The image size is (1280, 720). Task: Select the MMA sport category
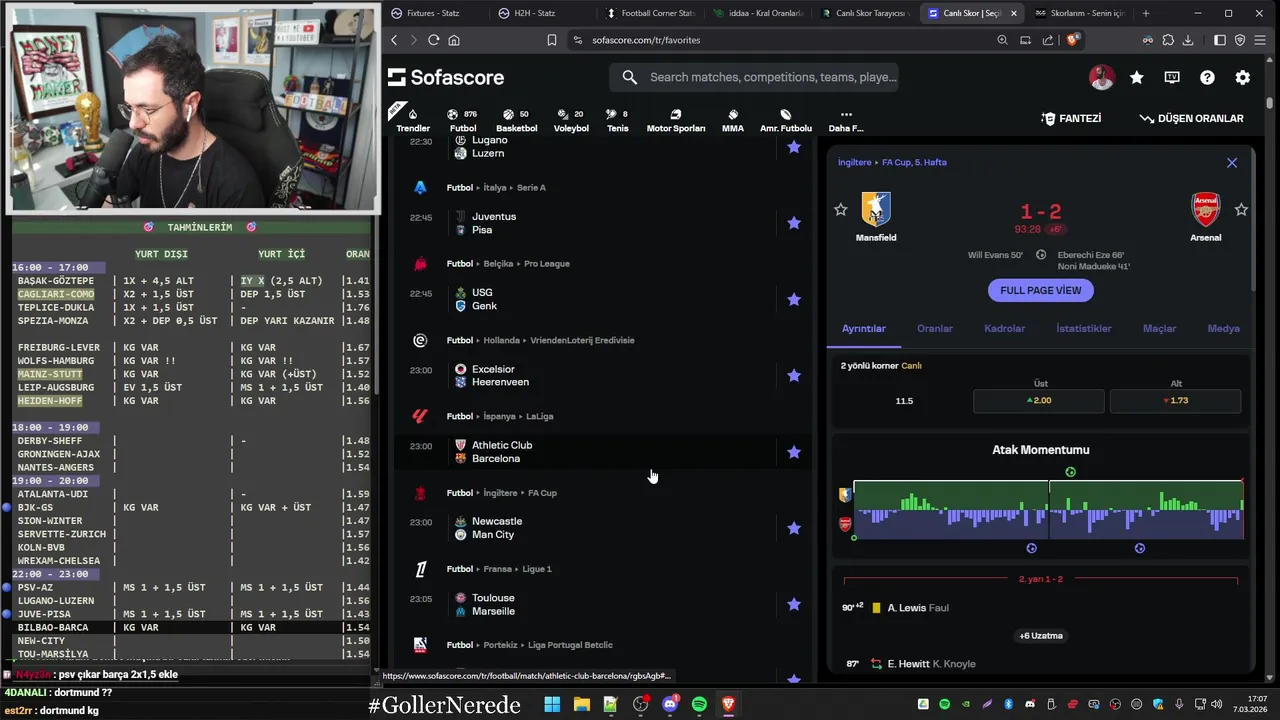coord(733,120)
